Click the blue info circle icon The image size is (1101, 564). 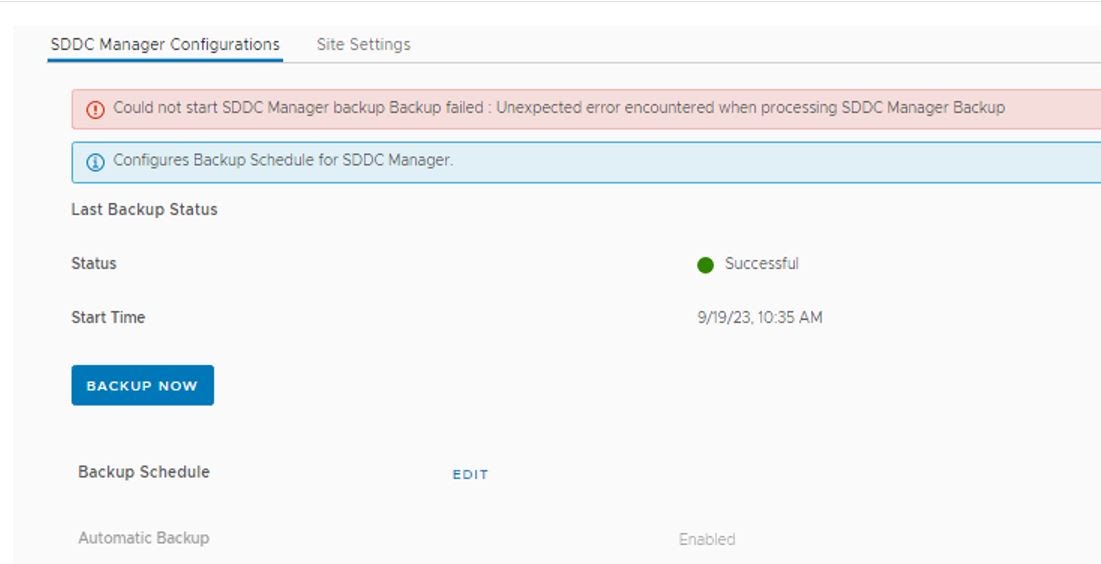(95, 162)
